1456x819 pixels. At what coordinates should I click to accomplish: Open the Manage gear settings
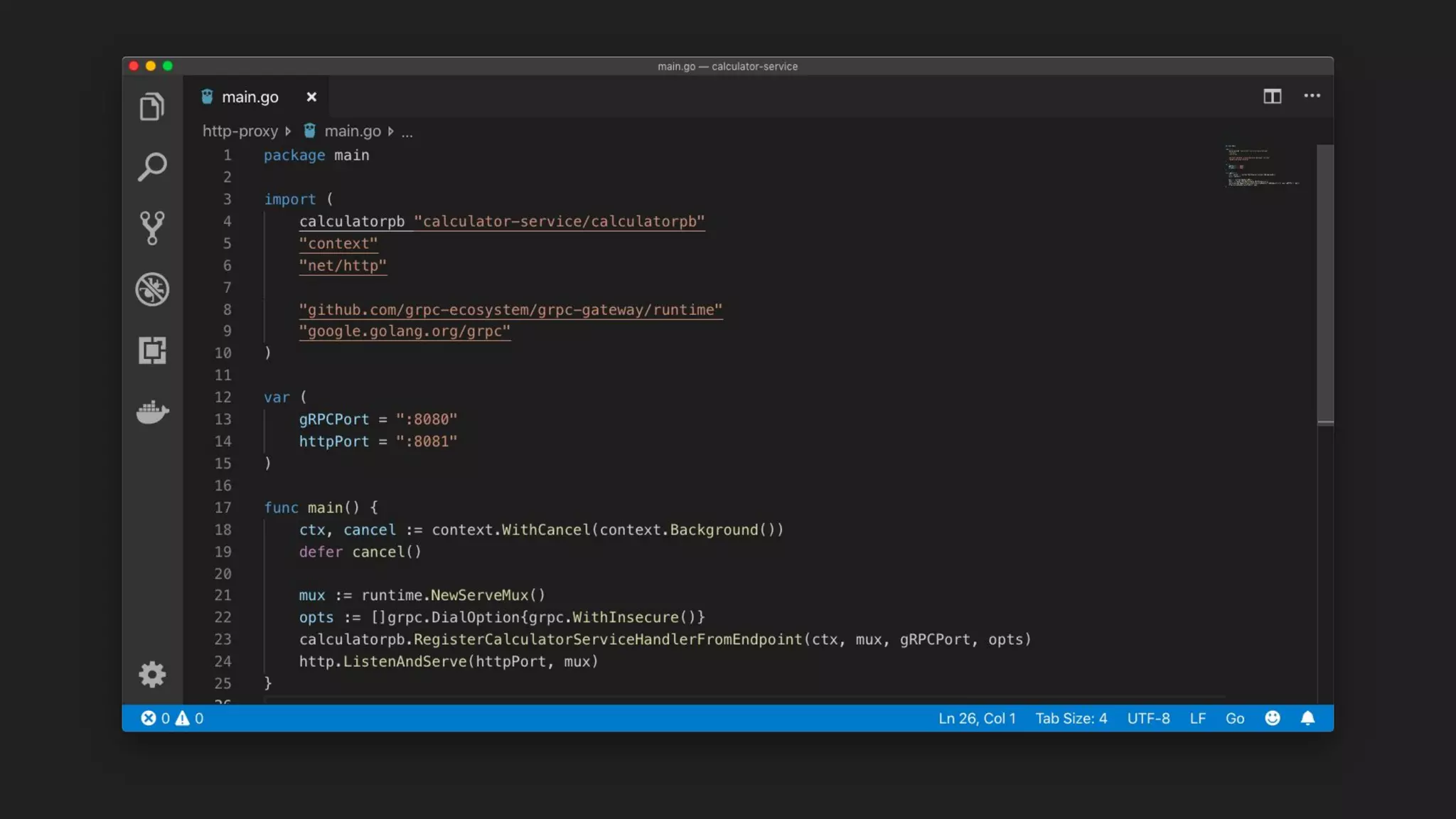(152, 674)
